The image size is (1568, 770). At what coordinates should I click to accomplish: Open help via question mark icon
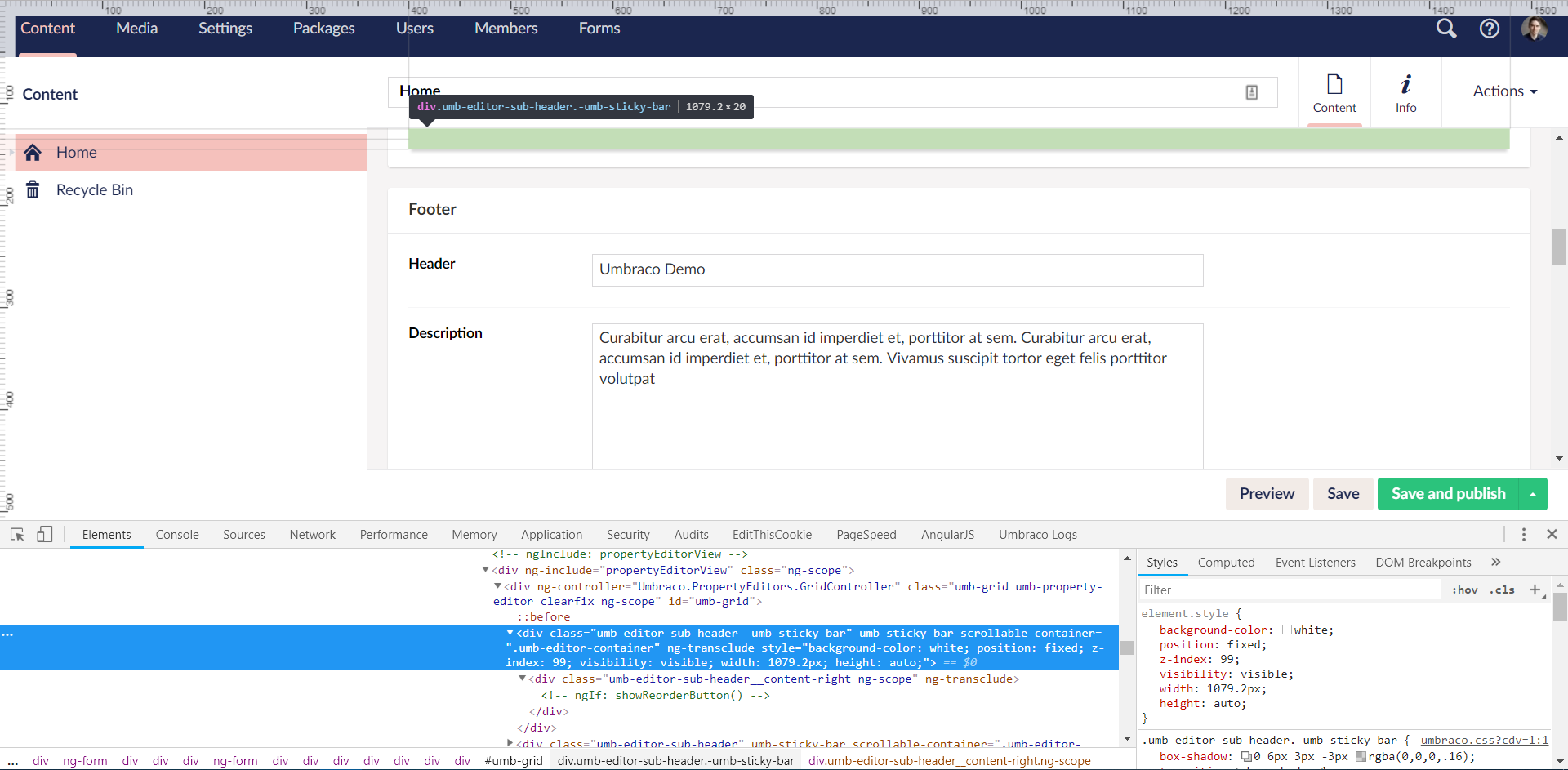pos(1490,29)
